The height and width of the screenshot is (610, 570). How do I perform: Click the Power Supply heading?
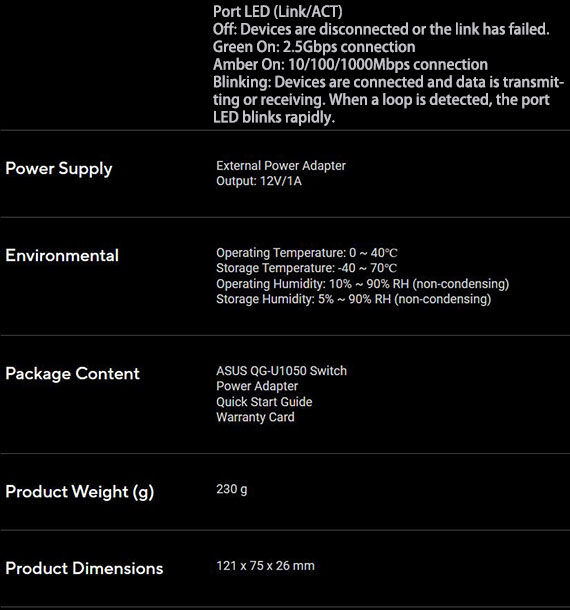click(x=59, y=169)
